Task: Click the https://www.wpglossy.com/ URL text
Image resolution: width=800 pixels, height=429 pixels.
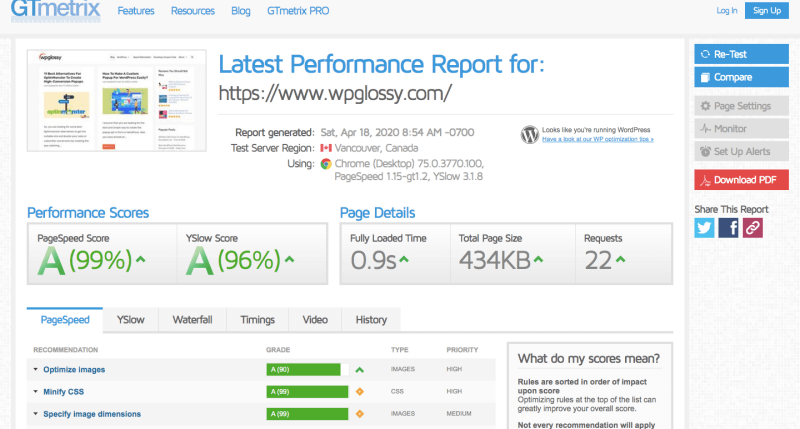Action: pyautogui.click(x=335, y=93)
